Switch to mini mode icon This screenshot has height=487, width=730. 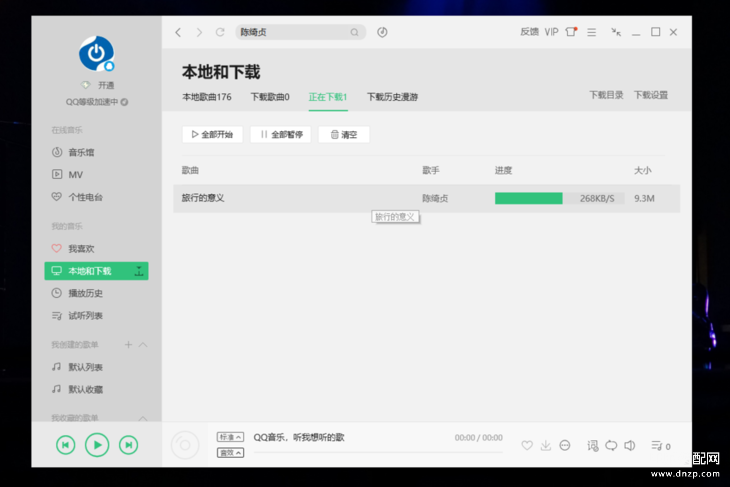click(x=616, y=32)
